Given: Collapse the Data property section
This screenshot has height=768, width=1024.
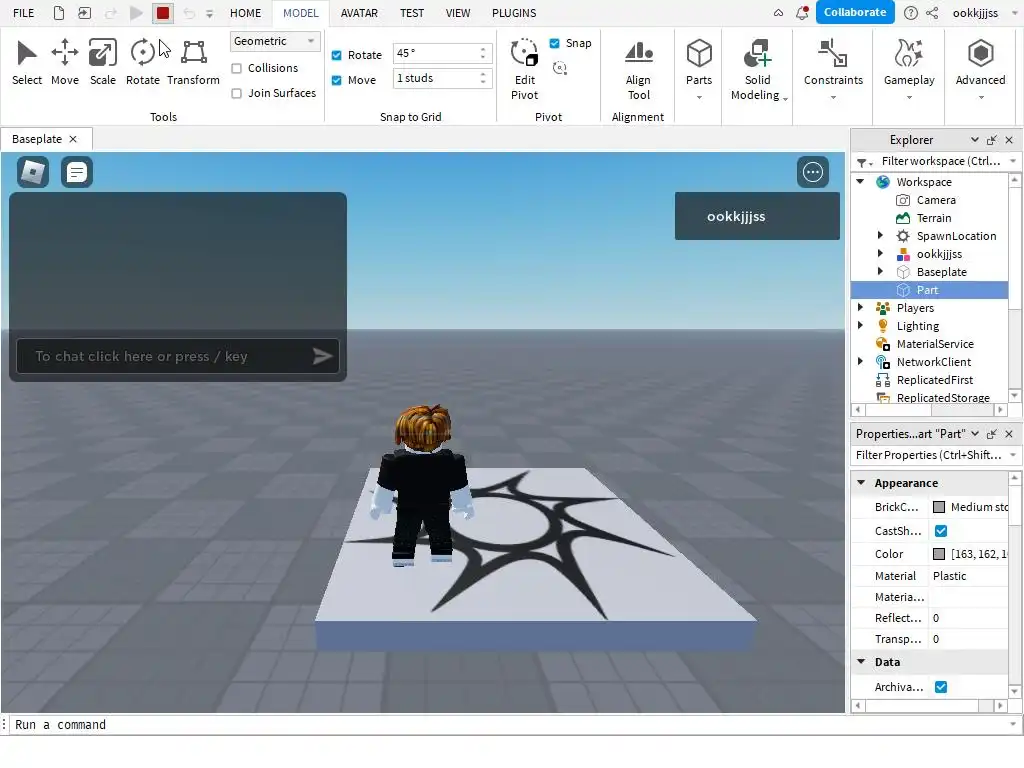Looking at the screenshot, I should click(861, 662).
